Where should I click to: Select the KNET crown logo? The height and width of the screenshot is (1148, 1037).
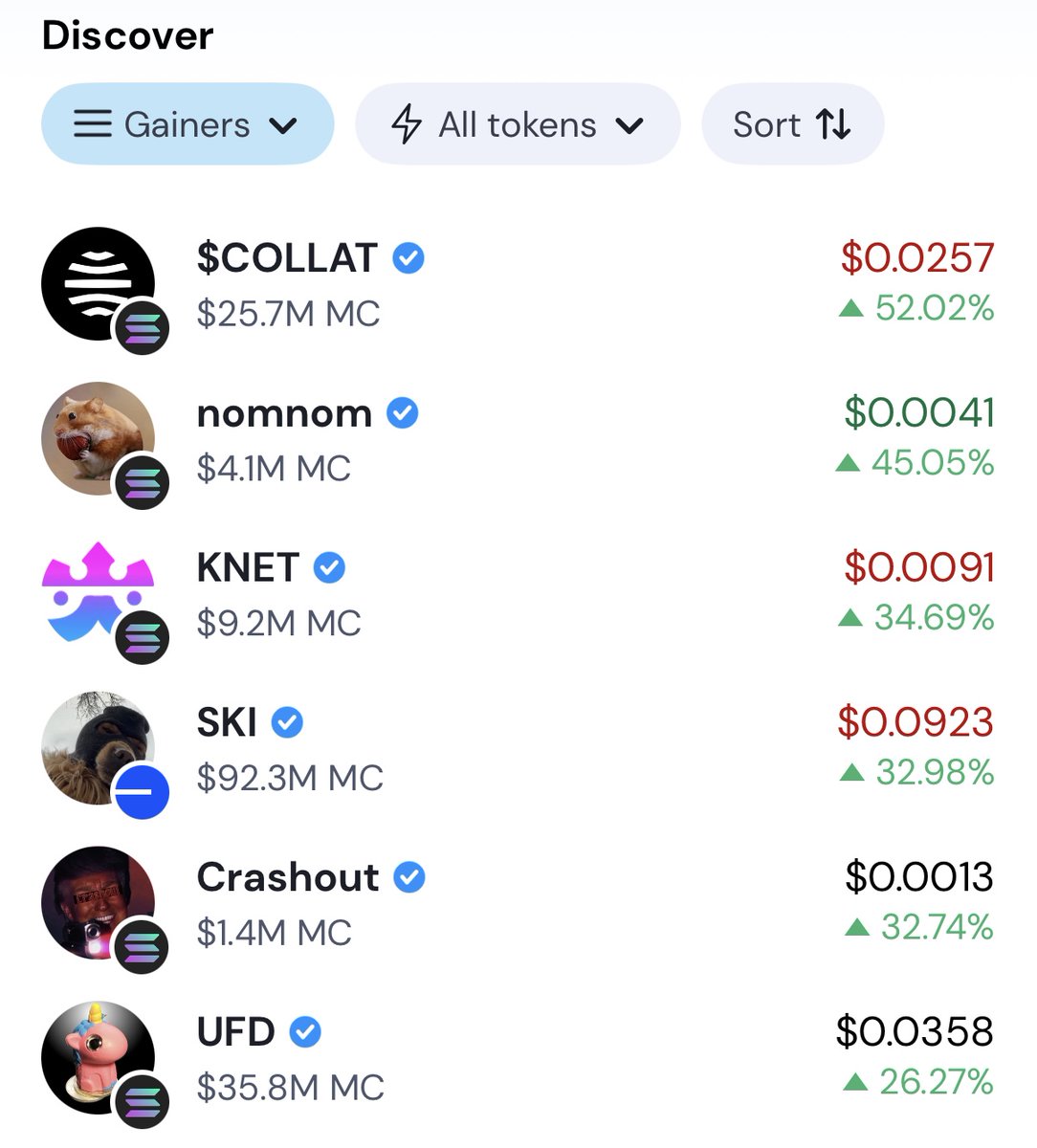coord(98,593)
